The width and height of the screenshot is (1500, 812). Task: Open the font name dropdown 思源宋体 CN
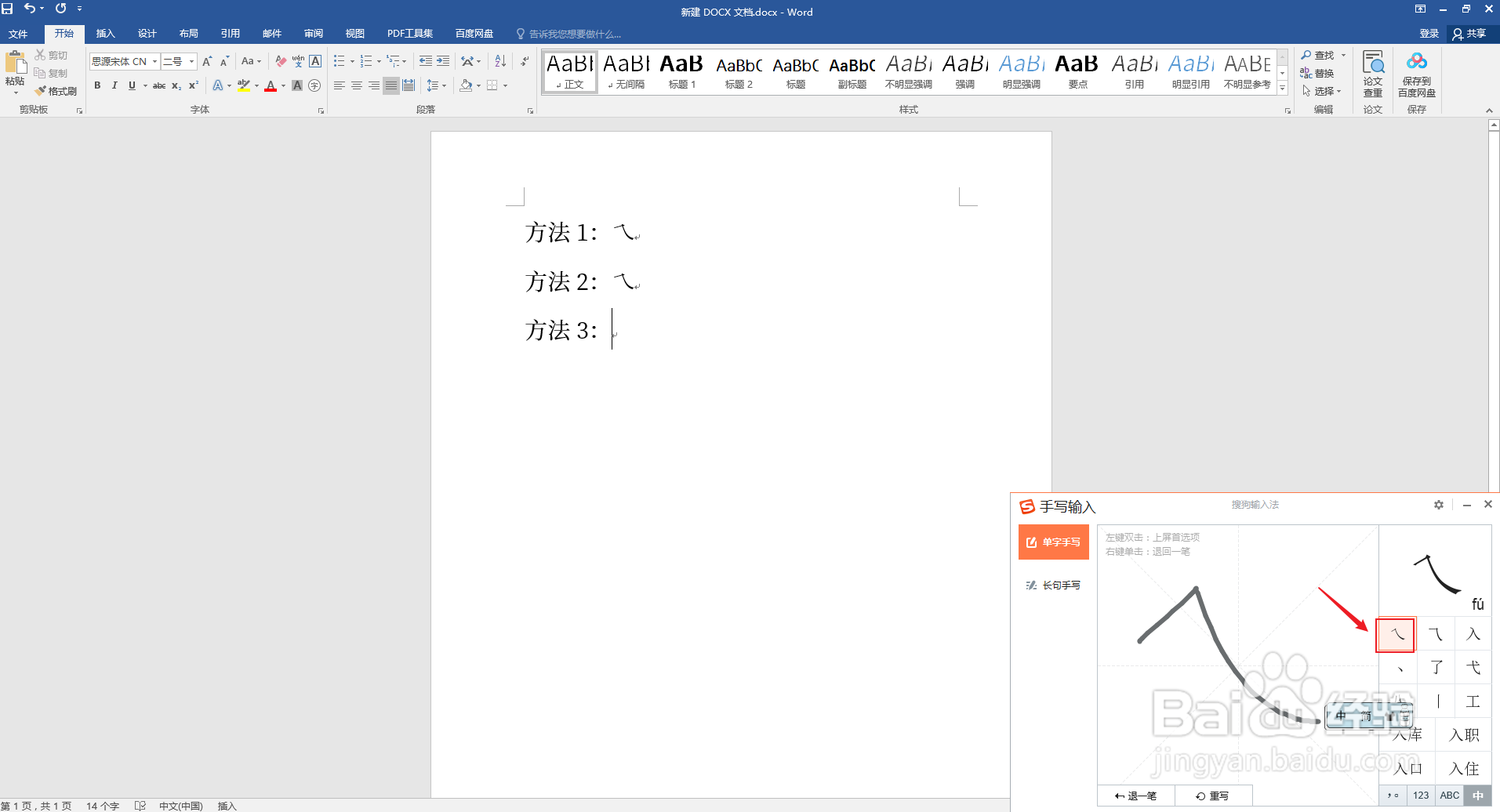(154, 61)
